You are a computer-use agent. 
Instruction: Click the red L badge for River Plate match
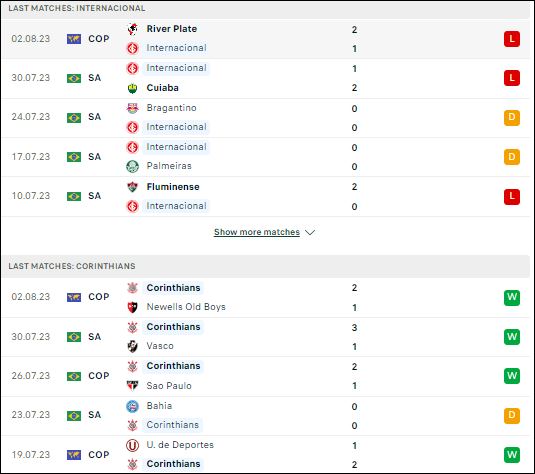pos(512,39)
